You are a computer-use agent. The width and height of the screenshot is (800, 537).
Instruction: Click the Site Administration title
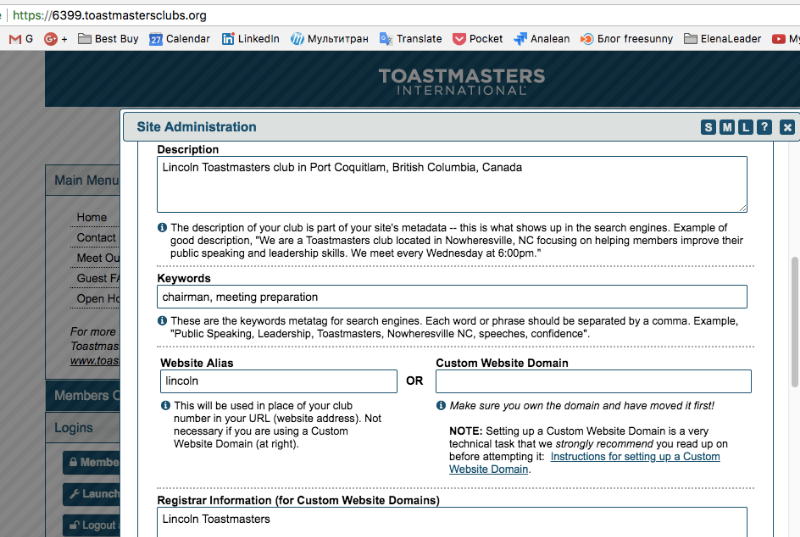(x=196, y=127)
